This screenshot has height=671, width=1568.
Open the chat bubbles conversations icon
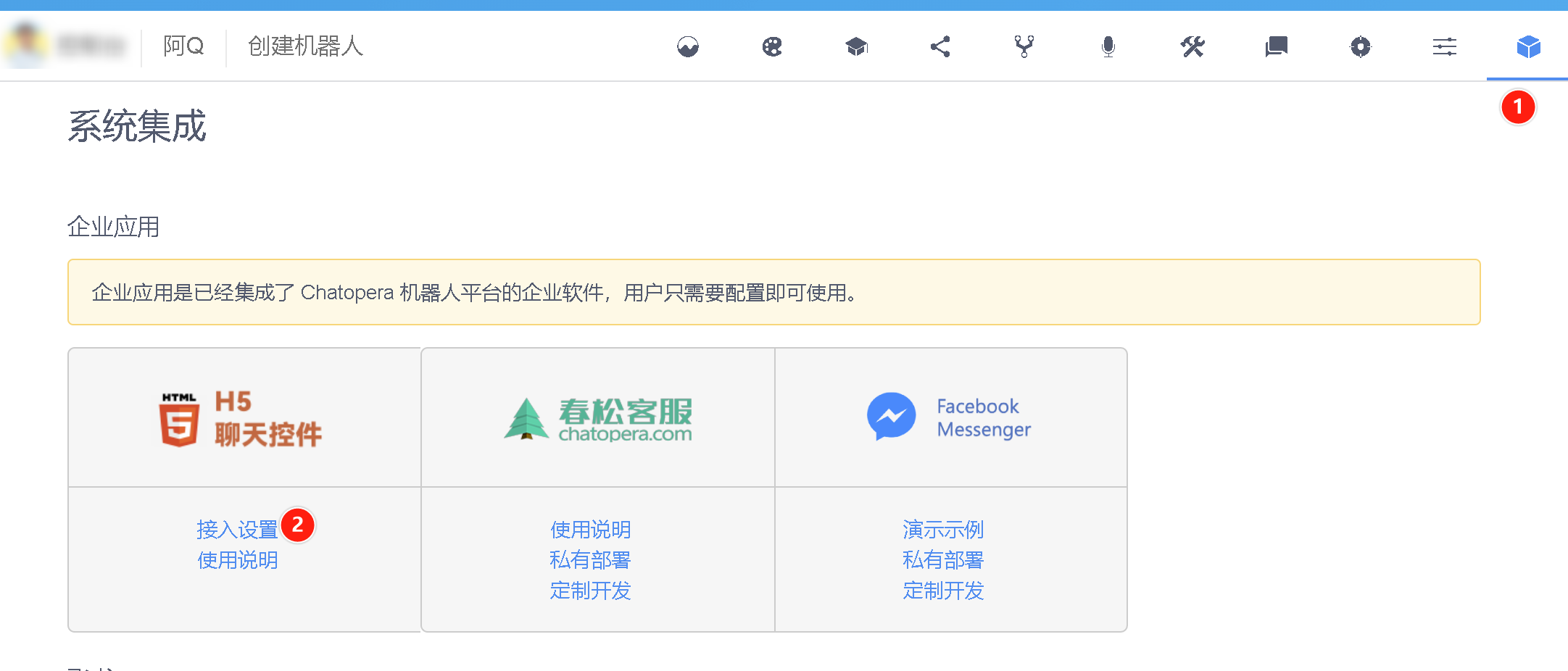coord(1277,47)
